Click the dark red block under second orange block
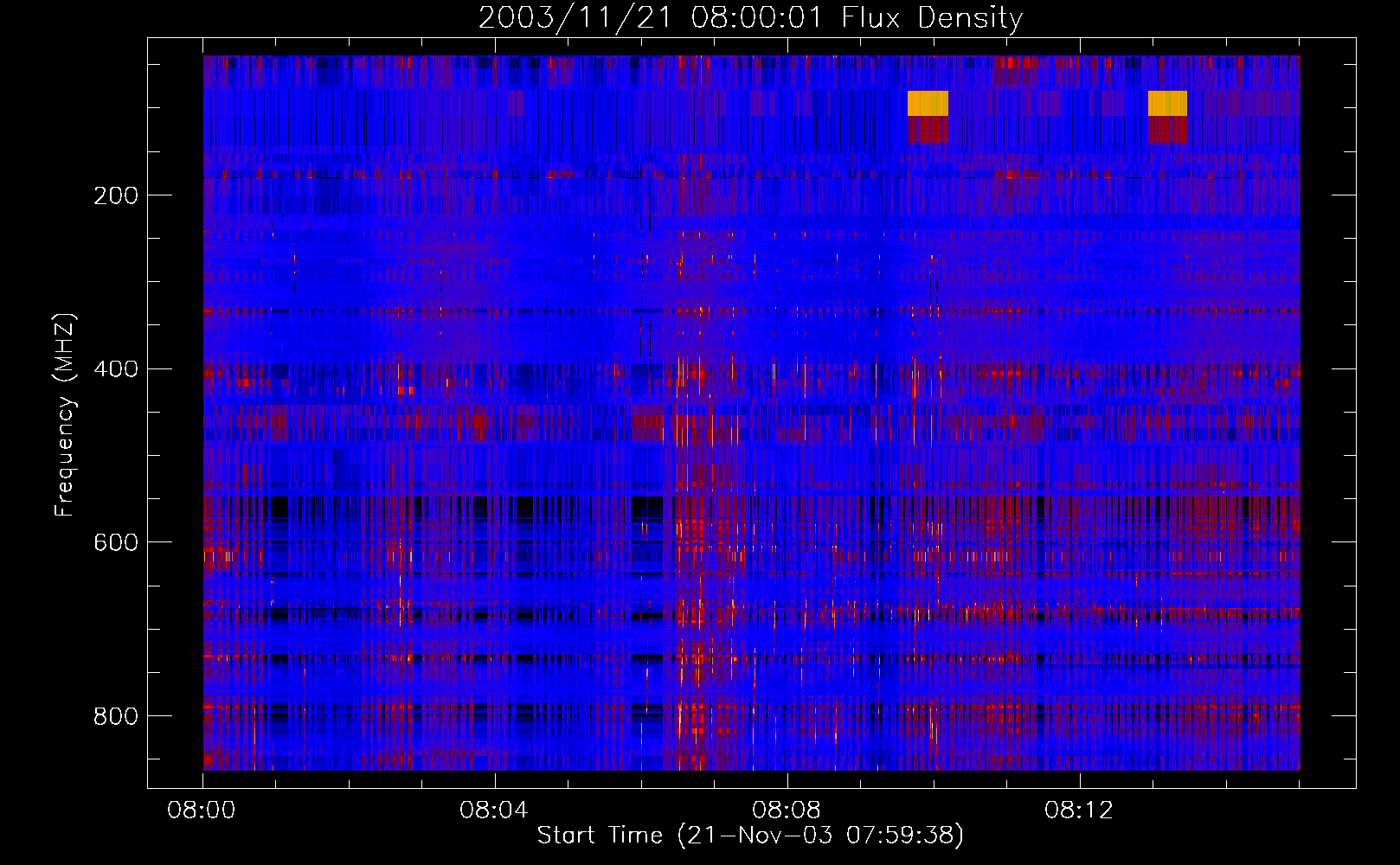This screenshot has height=865, width=1400. coord(1167,130)
